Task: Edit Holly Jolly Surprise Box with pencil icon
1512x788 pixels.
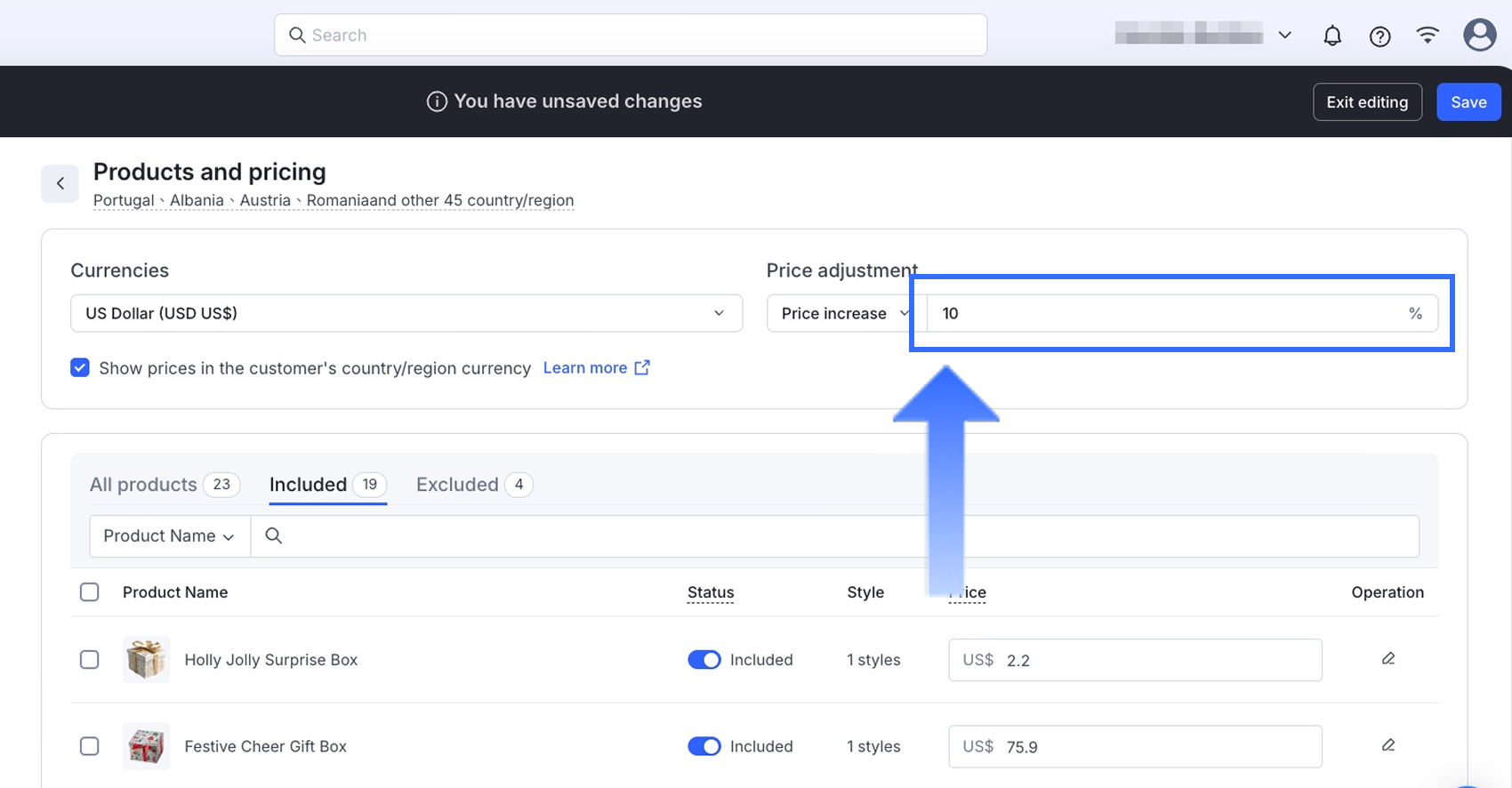Action: [1387, 659]
